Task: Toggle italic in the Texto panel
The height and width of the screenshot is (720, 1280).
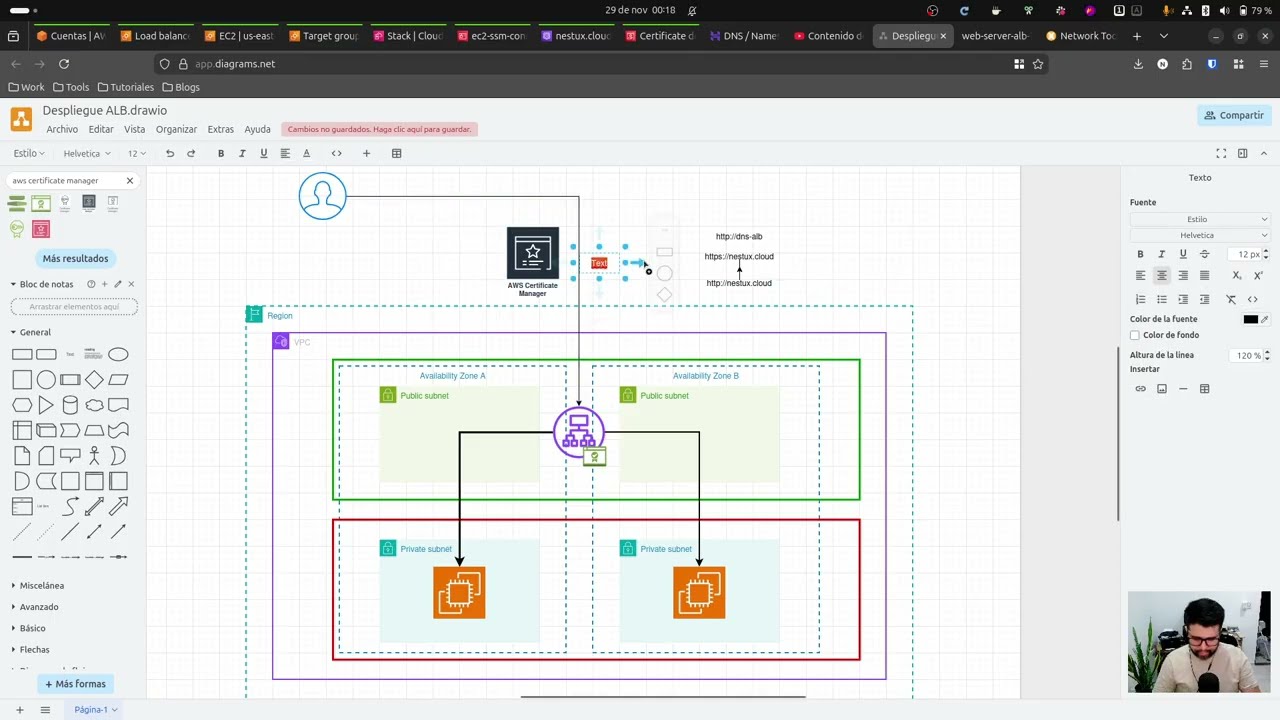Action: pyautogui.click(x=1161, y=254)
